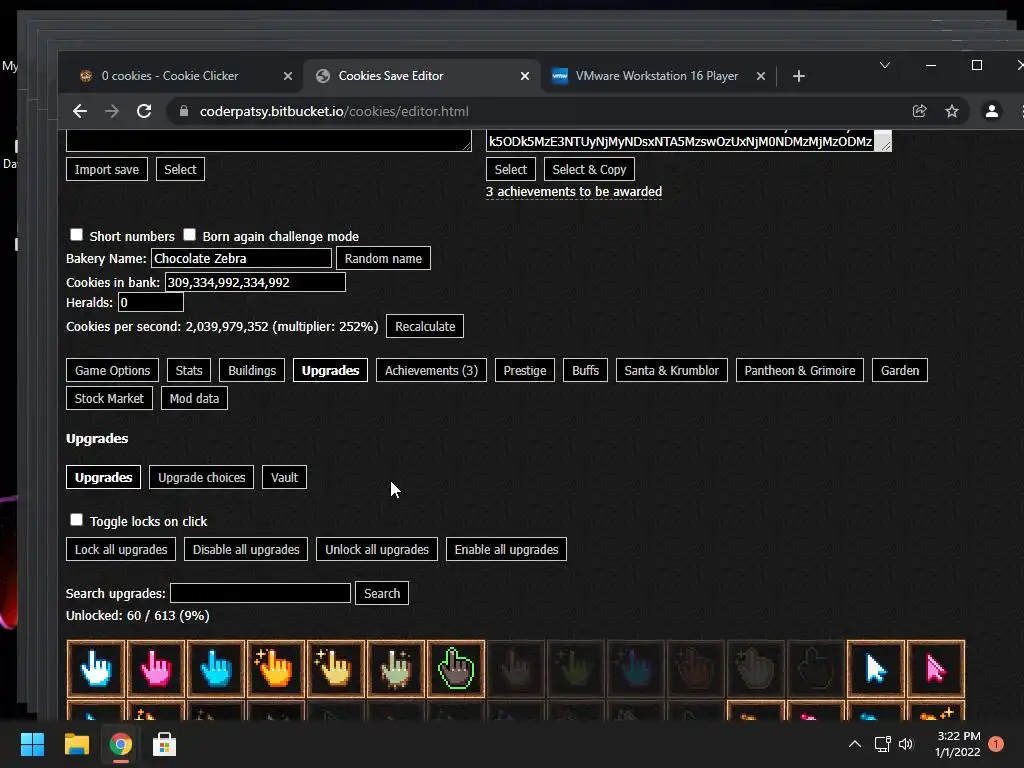Click Disable all upgrades
The width and height of the screenshot is (1024, 768).
(x=246, y=549)
